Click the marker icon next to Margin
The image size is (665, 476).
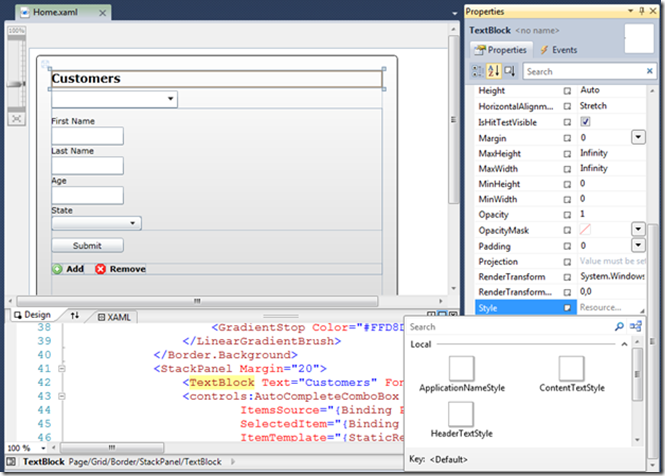pyautogui.click(x=567, y=138)
